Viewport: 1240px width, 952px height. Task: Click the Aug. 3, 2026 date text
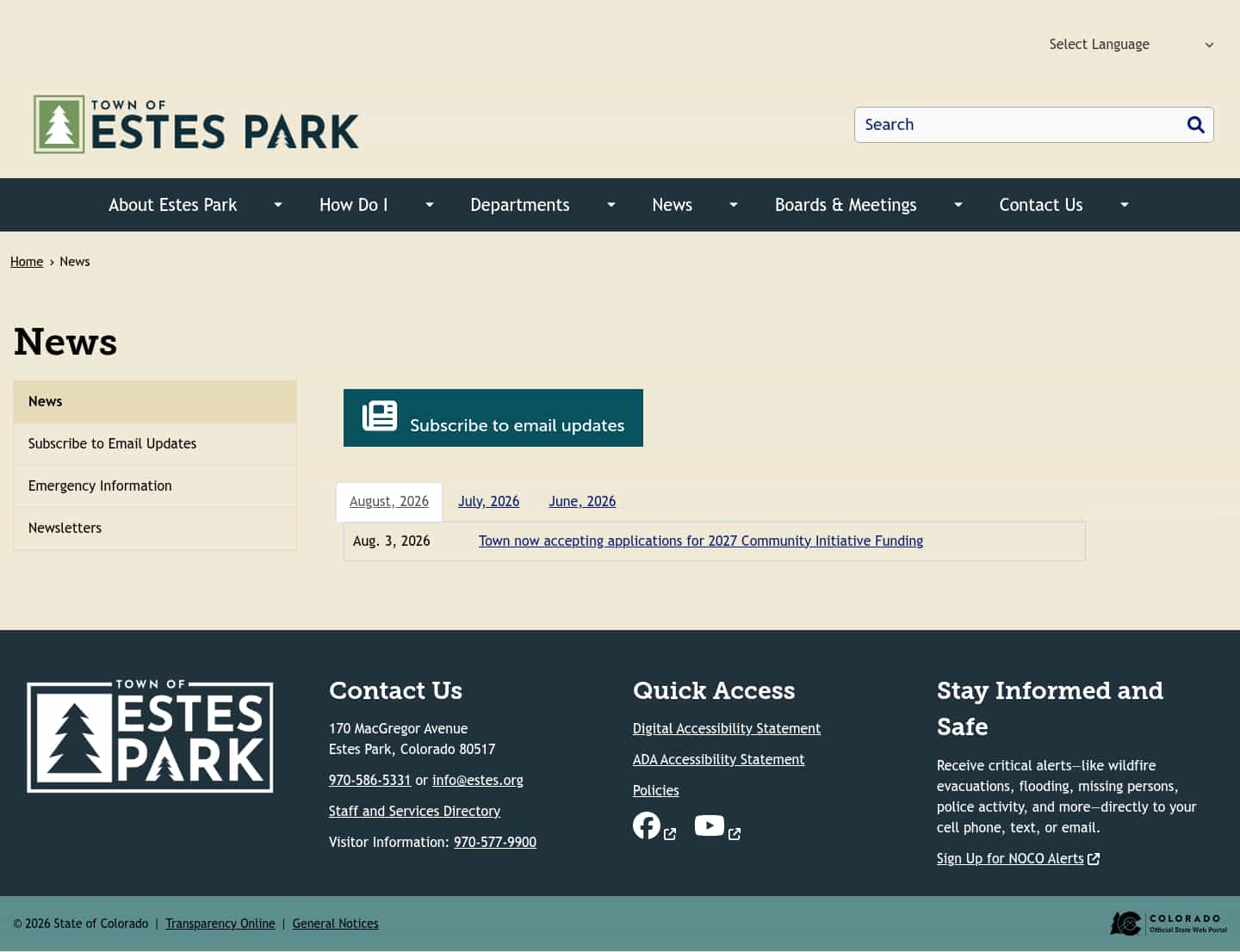[x=391, y=541]
